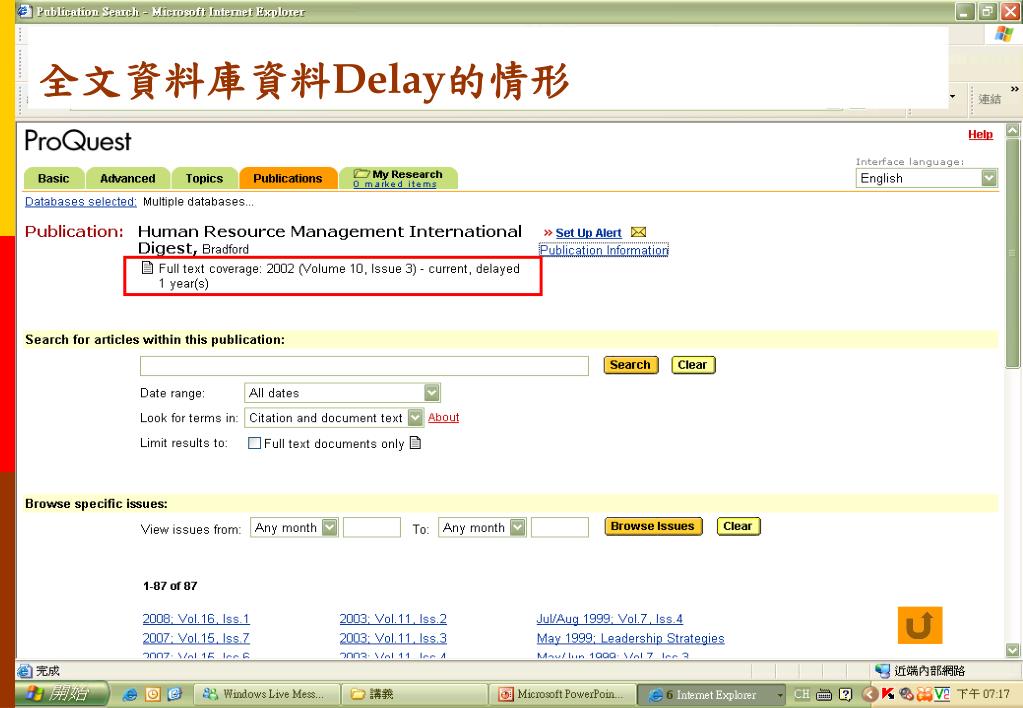Viewport: 1023px width, 708px height.
Task: Click the full text documents only page icon
Action: pyautogui.click(x=415, y=443)
